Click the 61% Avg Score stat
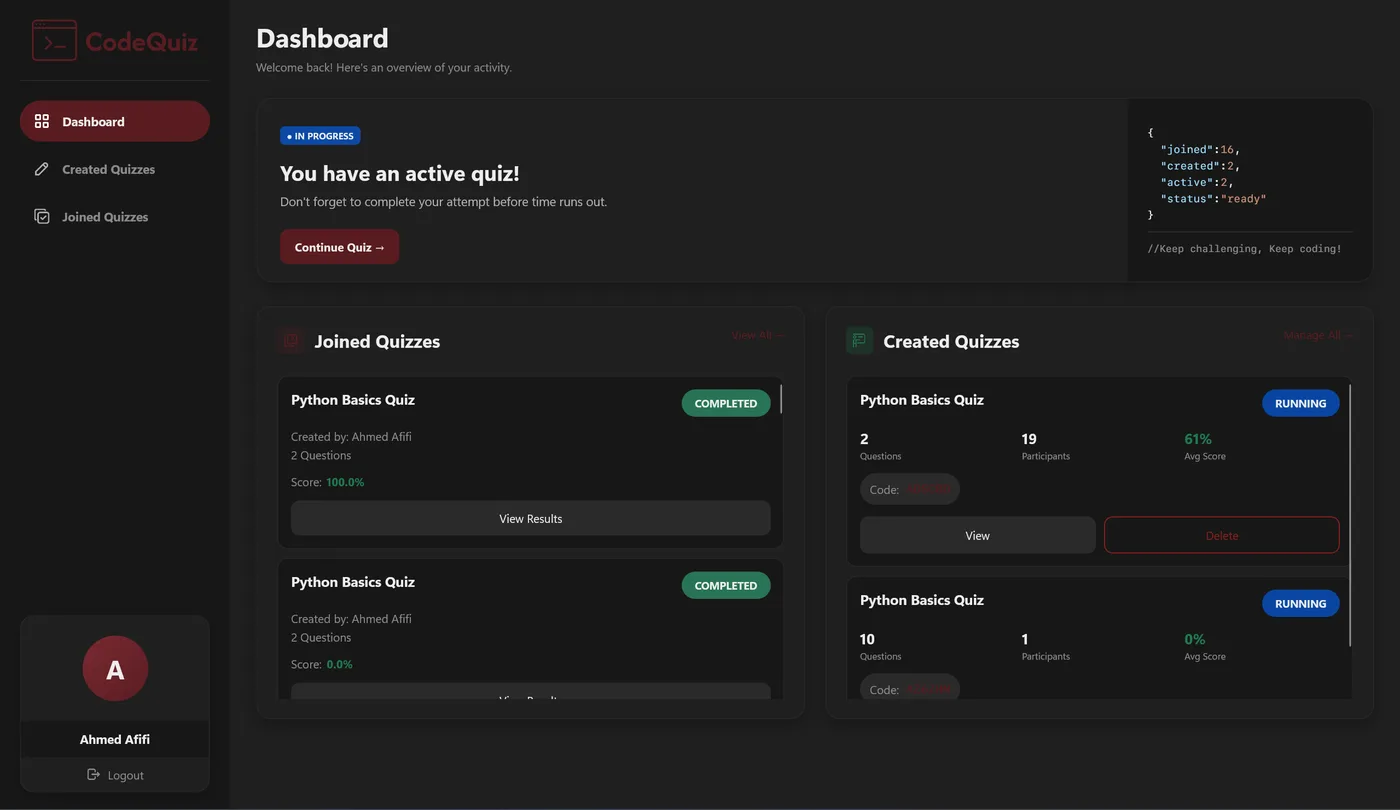Viewport: 1400px width, 810px height. point(1205,446)
